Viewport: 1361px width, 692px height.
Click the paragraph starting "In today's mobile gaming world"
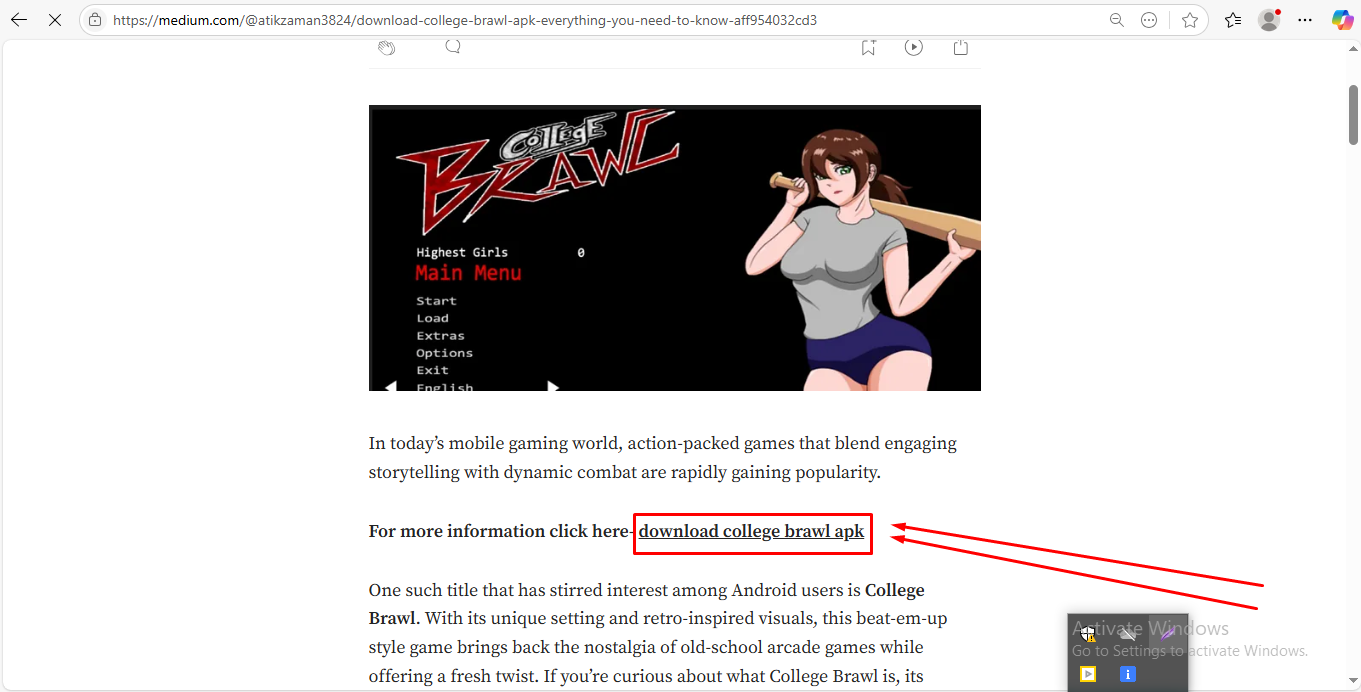click(663, 458)
